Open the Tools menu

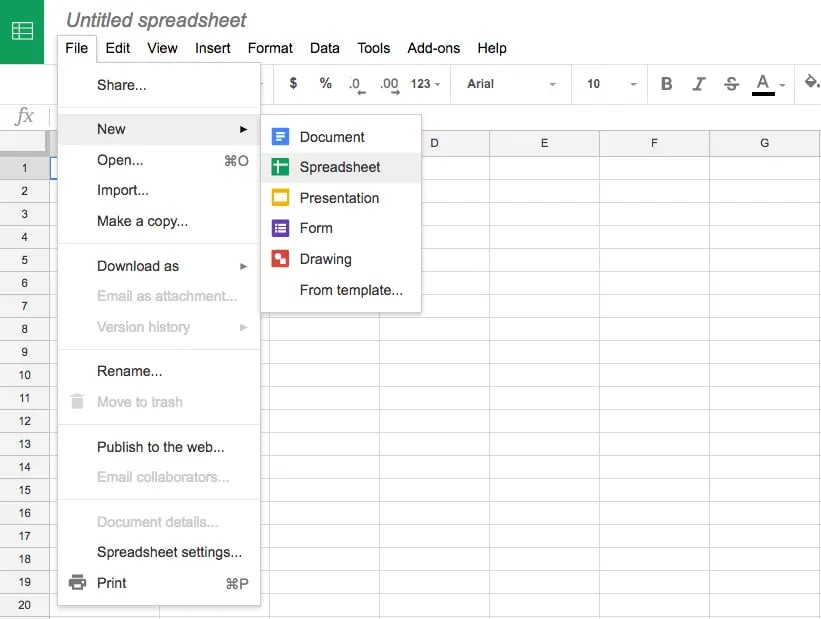[373, 48]
